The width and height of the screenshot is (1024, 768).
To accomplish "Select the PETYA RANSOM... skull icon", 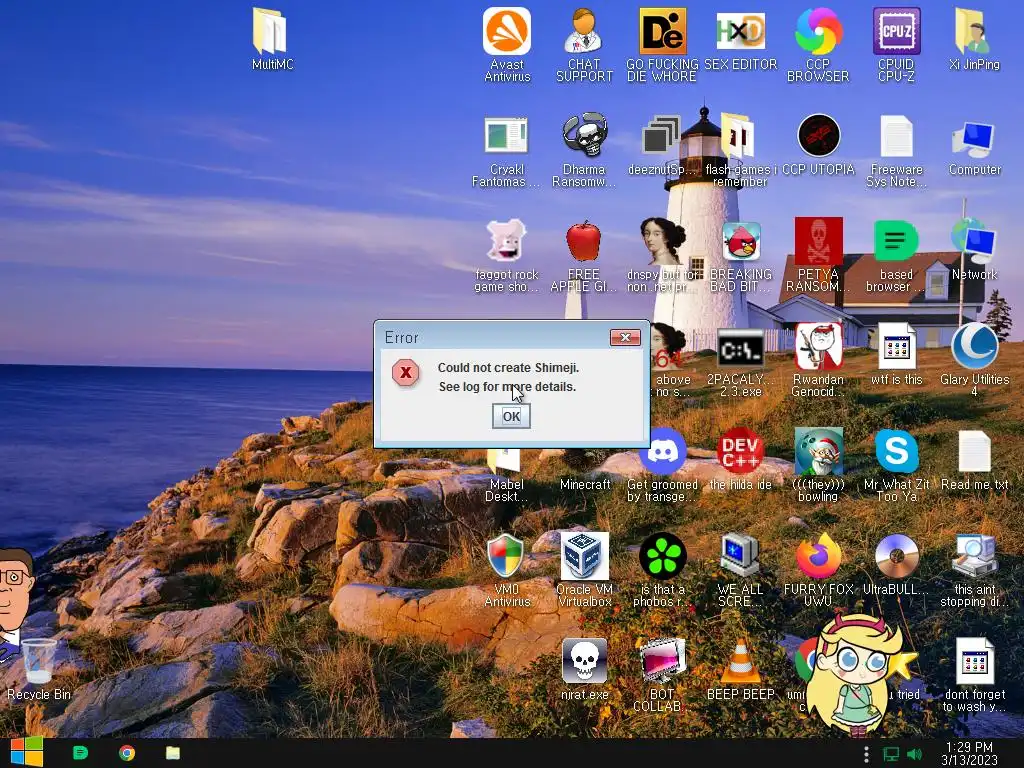I will [818, 255].
